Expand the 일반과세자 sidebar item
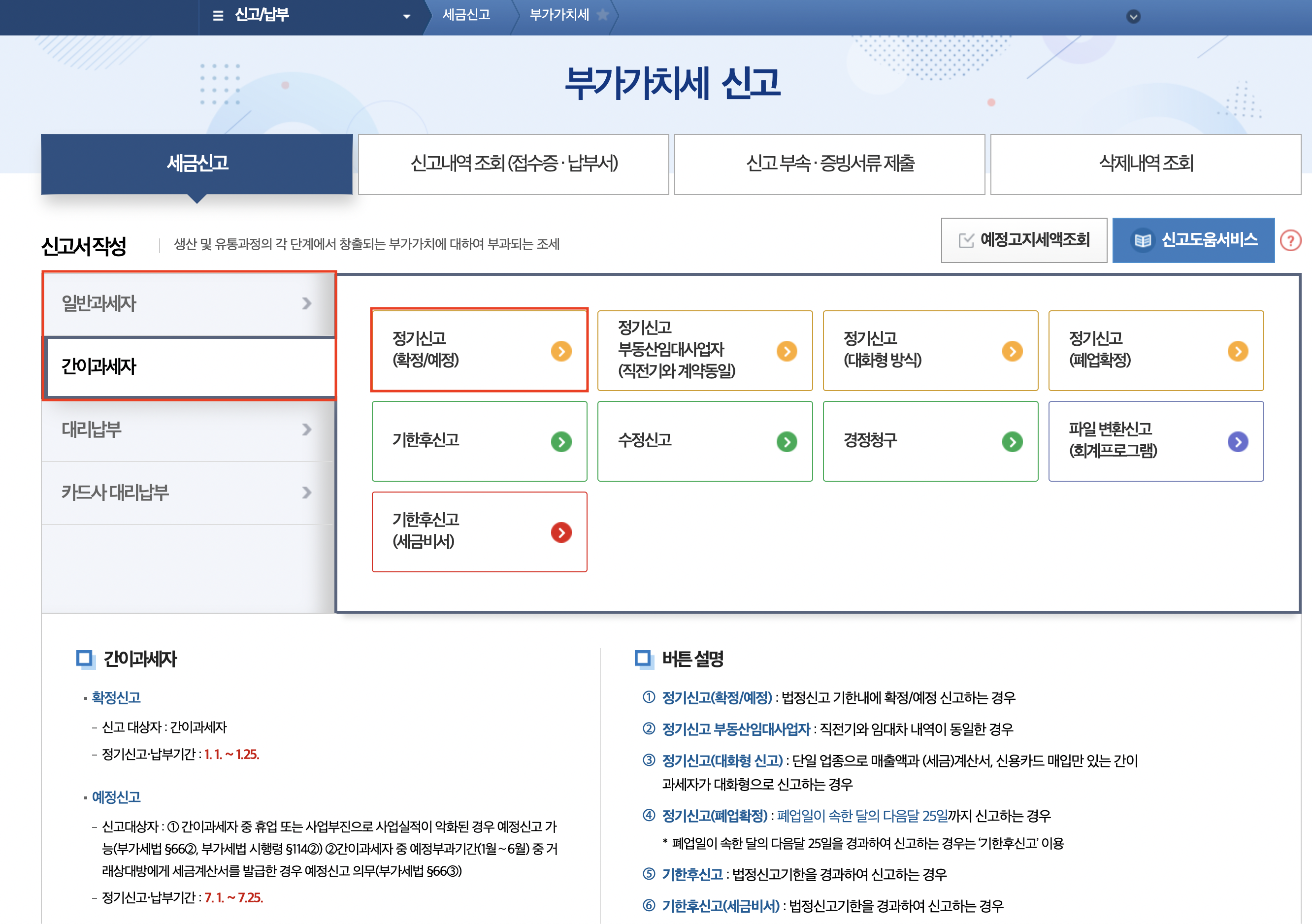This screenshot has width=1312, height=924. pos(188,303)
